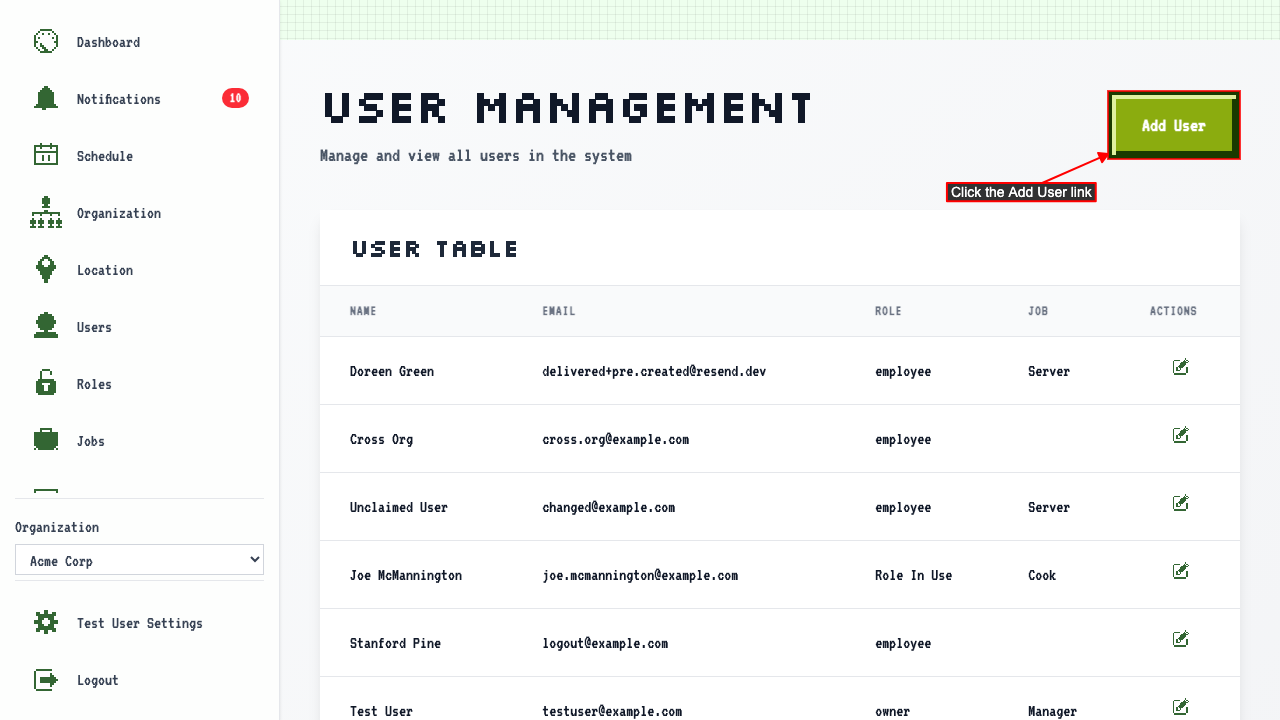Viewport: 1280px width, 720px height.
Task: Click email delivered+pre.created@resend.dev
Action: 655,371
